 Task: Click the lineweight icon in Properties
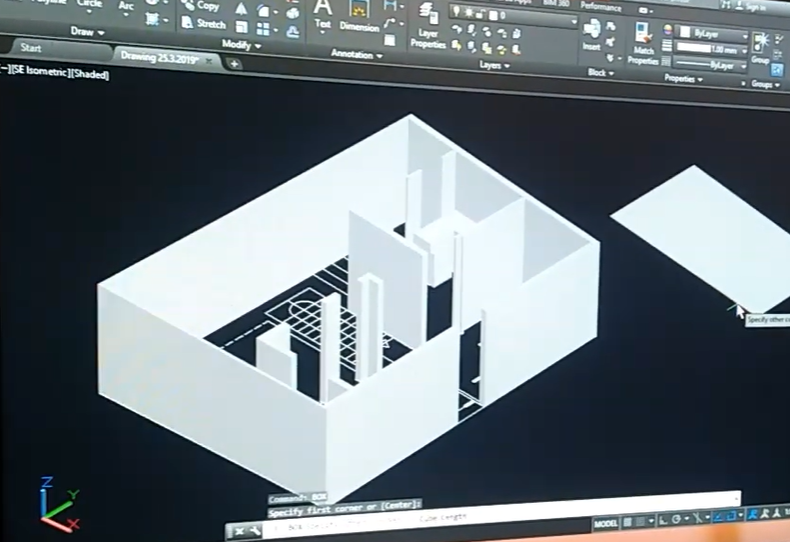coord(667,45)
